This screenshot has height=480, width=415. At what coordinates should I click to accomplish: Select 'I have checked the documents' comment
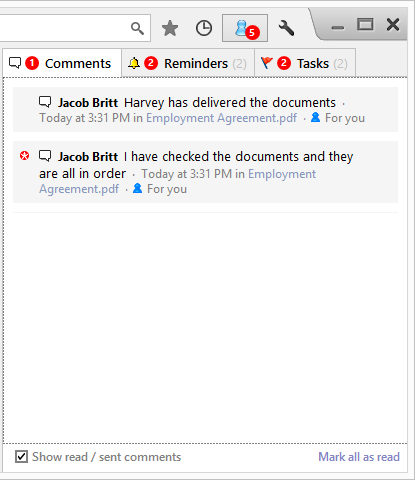[x=205, y=172]
